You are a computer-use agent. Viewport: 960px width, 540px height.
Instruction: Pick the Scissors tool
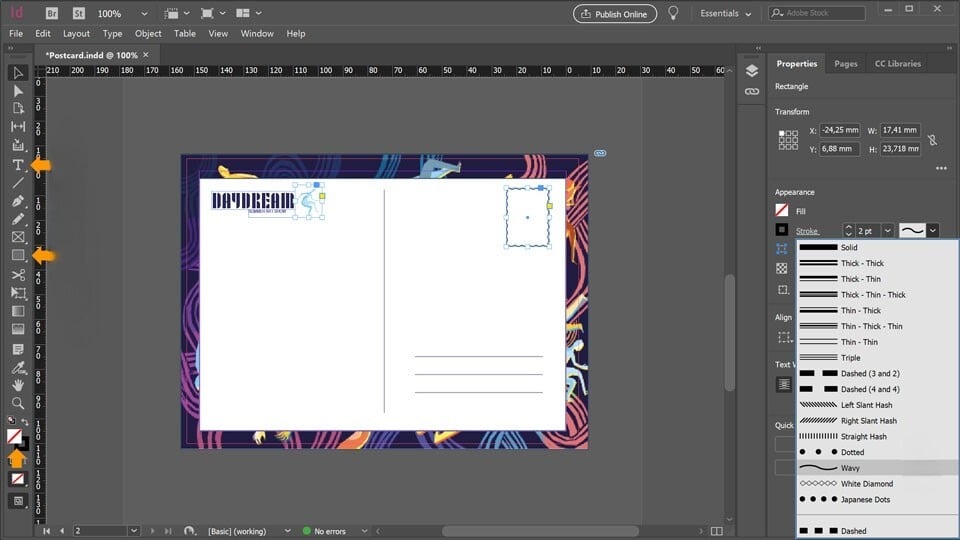(18, 274)
